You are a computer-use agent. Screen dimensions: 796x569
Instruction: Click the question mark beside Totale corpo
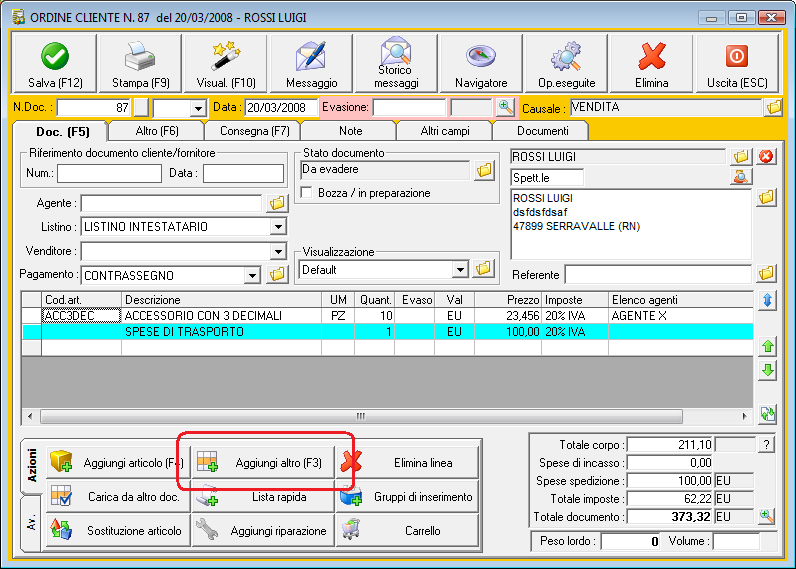(767, 445)
